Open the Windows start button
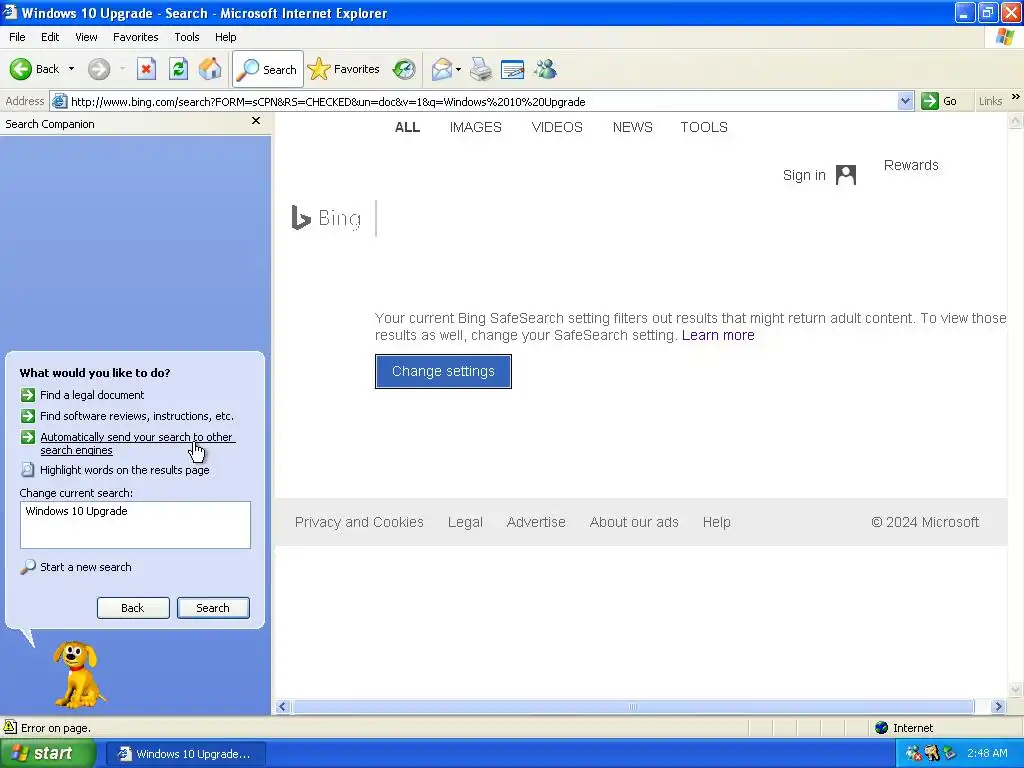The width and height of the screenshot is (1024, 768). [x=47, y=754]
